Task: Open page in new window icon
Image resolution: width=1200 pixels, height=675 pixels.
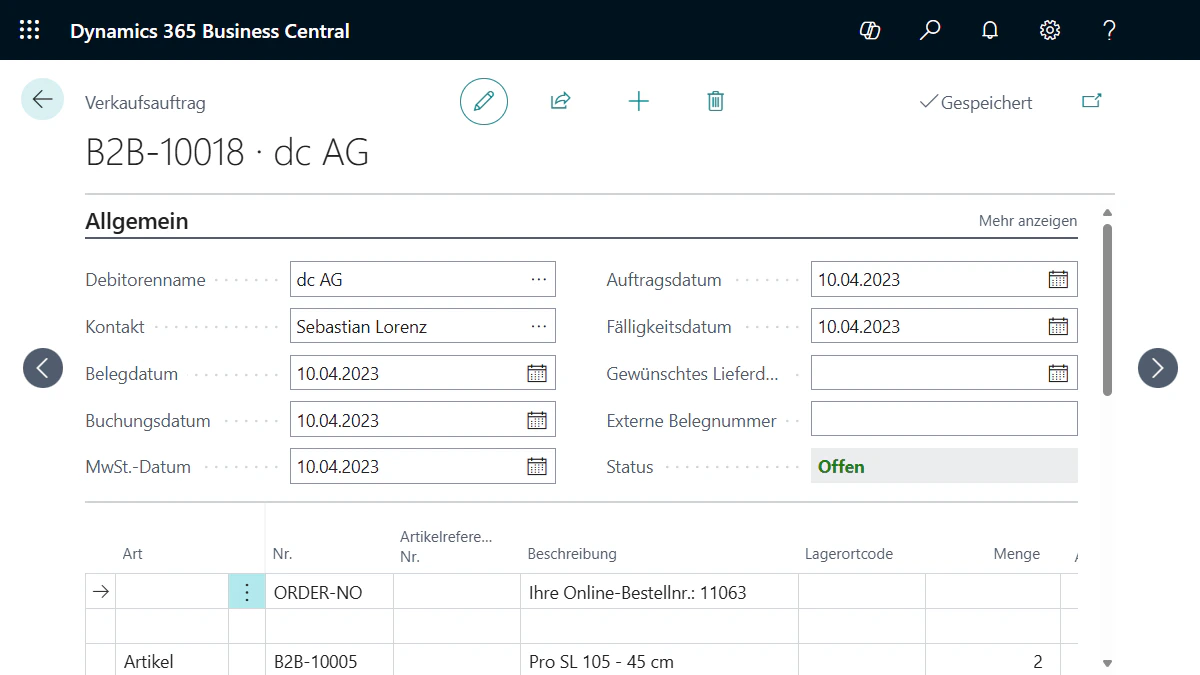Action: point(1092,101)
